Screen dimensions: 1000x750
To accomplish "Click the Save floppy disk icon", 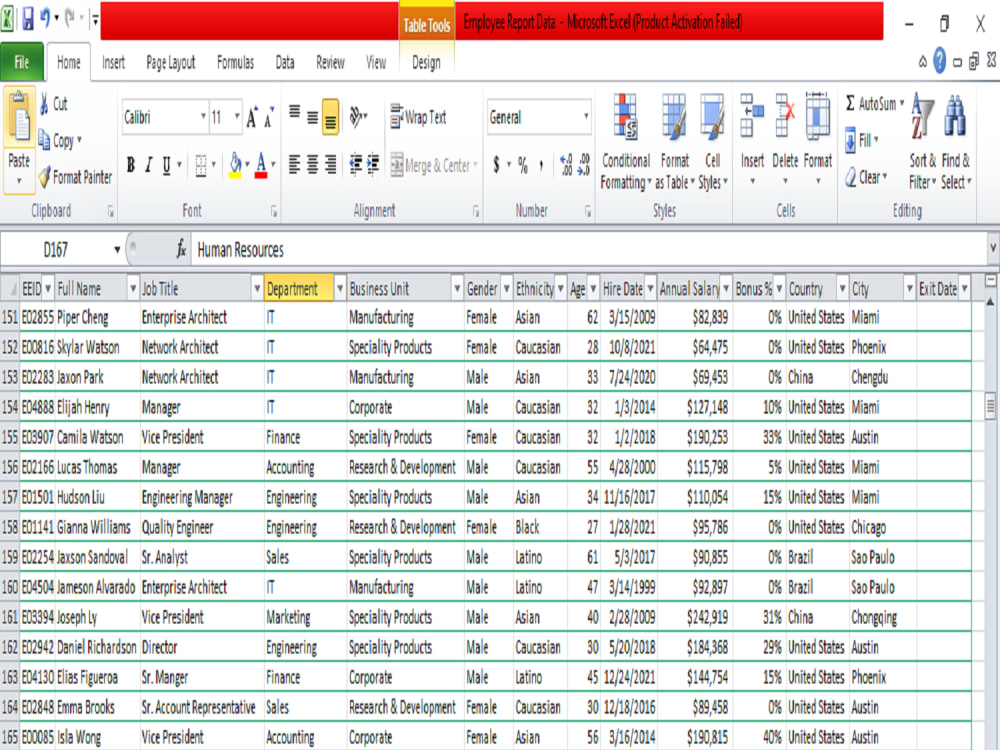I will pyautogui.click(x=28, y=19).
